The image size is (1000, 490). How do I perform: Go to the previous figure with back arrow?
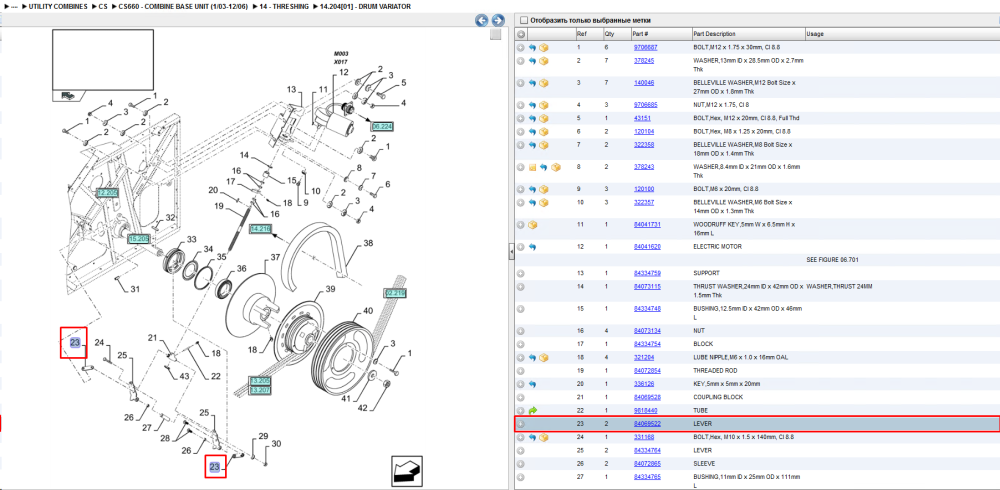pyautogui.click(x=482, y=20)
